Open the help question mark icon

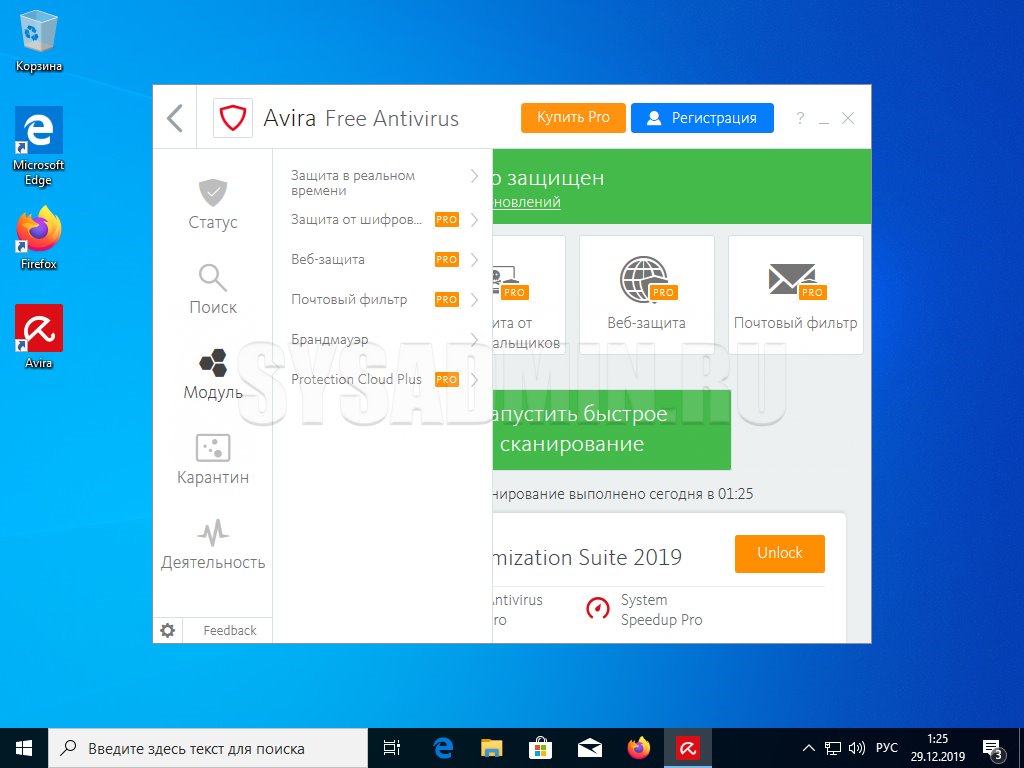tap(800, 118)
